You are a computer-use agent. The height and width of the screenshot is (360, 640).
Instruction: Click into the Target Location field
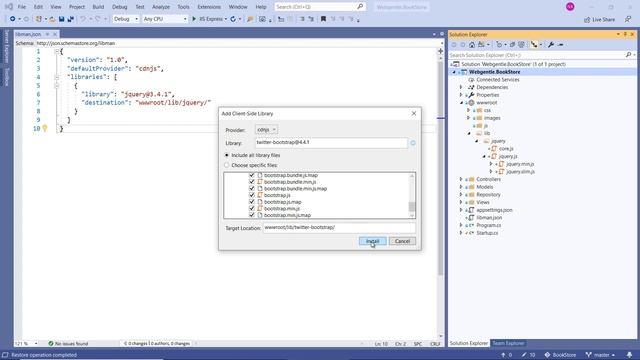pyautogui.click(x=339, y=228)
